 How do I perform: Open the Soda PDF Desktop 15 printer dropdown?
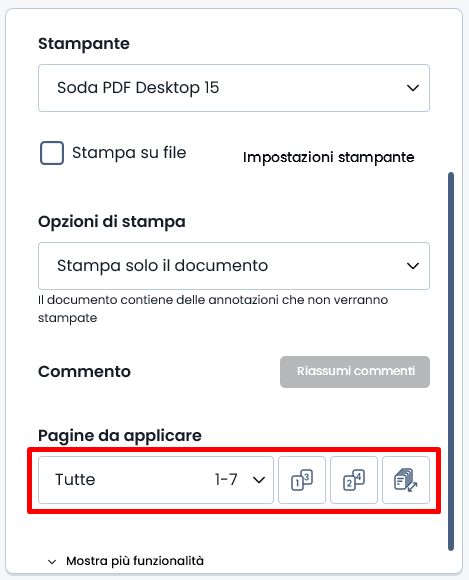[234, 88]
